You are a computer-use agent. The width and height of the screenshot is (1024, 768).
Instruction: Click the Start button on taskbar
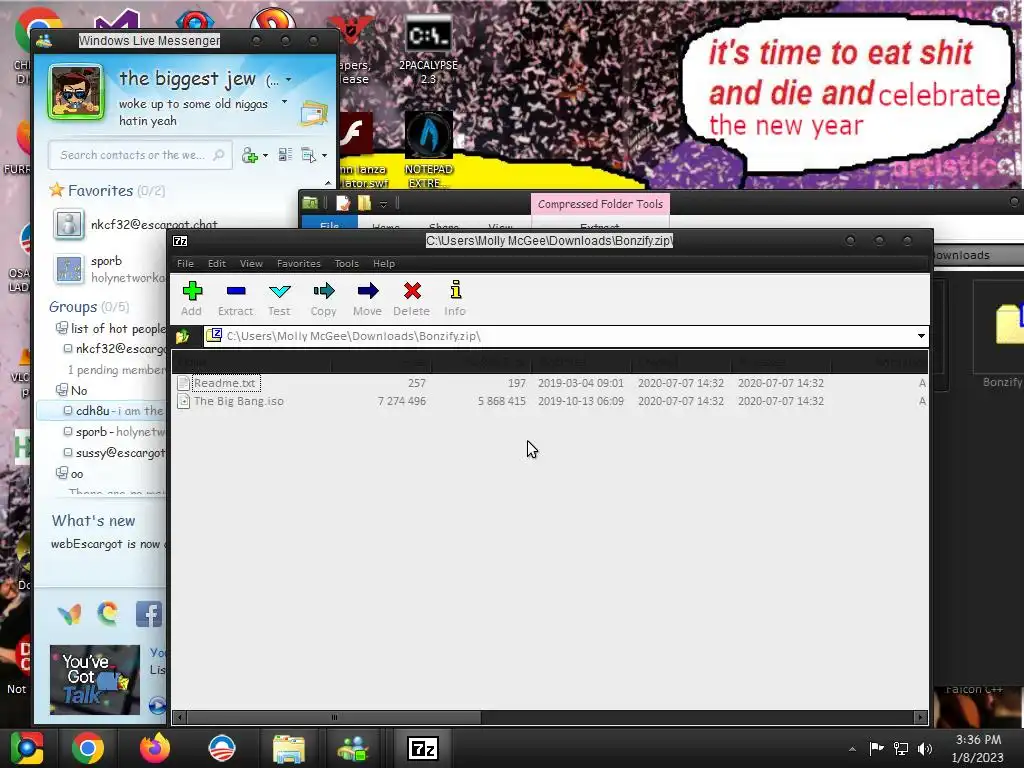pyautogui.click(x=27, y=748)
